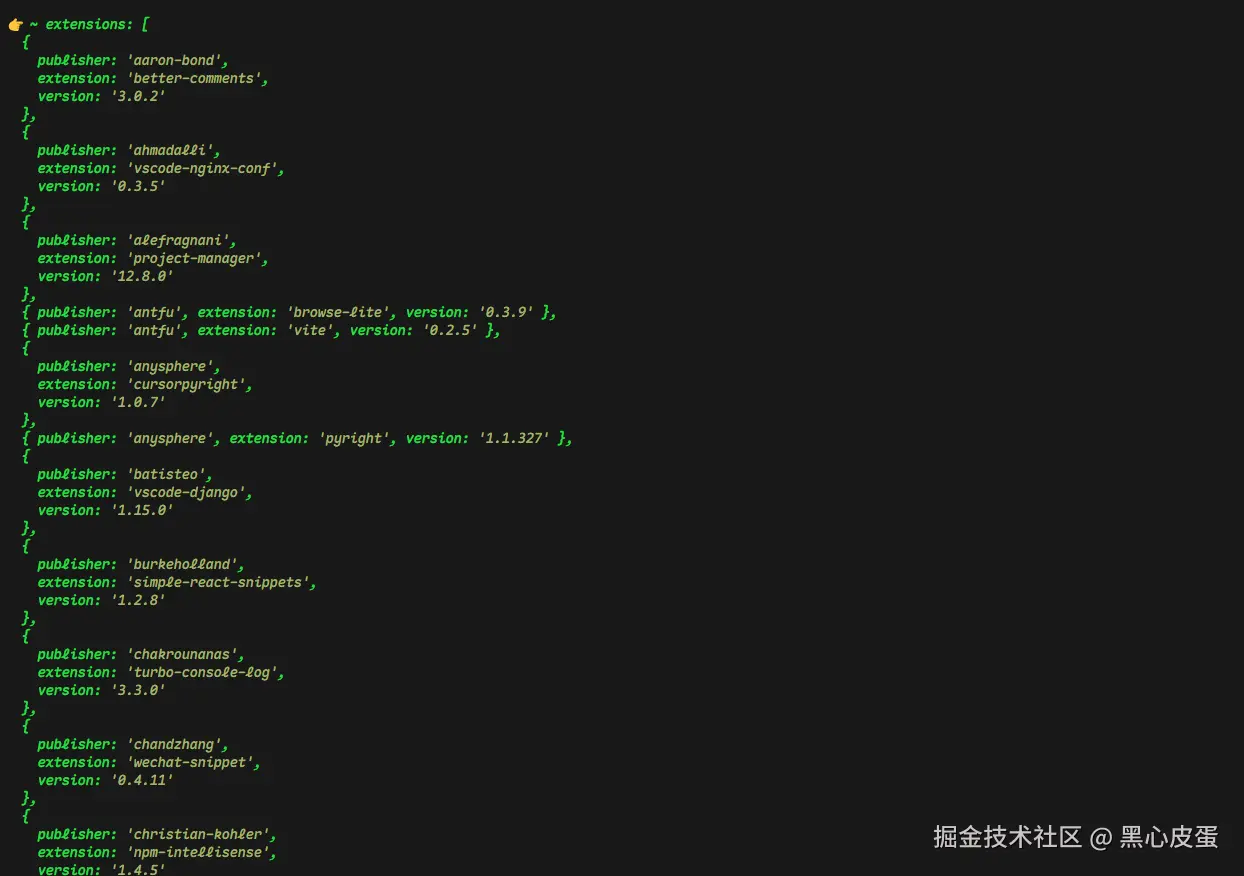The image size is (1244, 876).
Task: Click version '1.2.8'
Action: (137, 600)
